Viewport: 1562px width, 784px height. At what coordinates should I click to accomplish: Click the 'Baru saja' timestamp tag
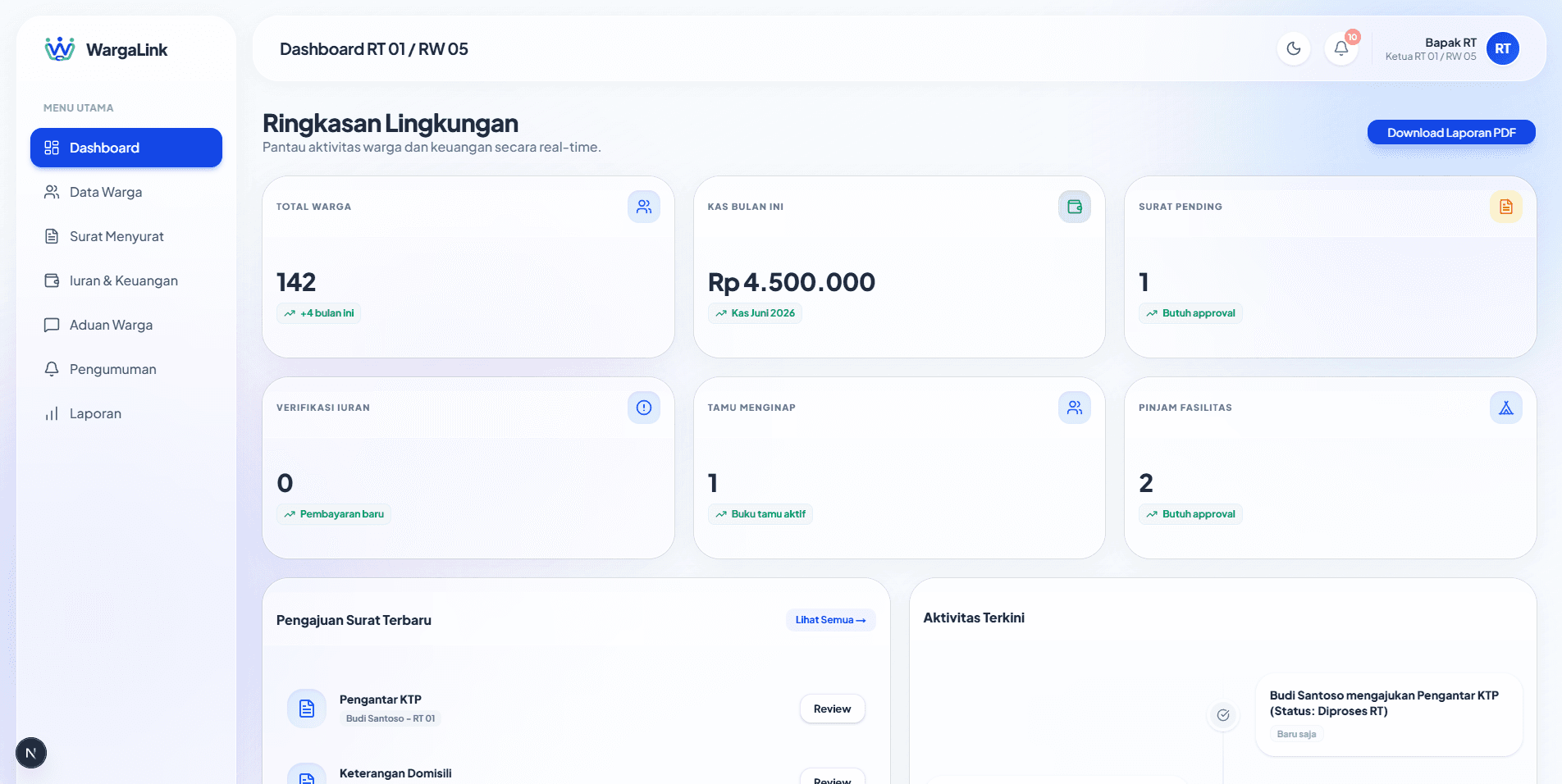point(1296,734)
